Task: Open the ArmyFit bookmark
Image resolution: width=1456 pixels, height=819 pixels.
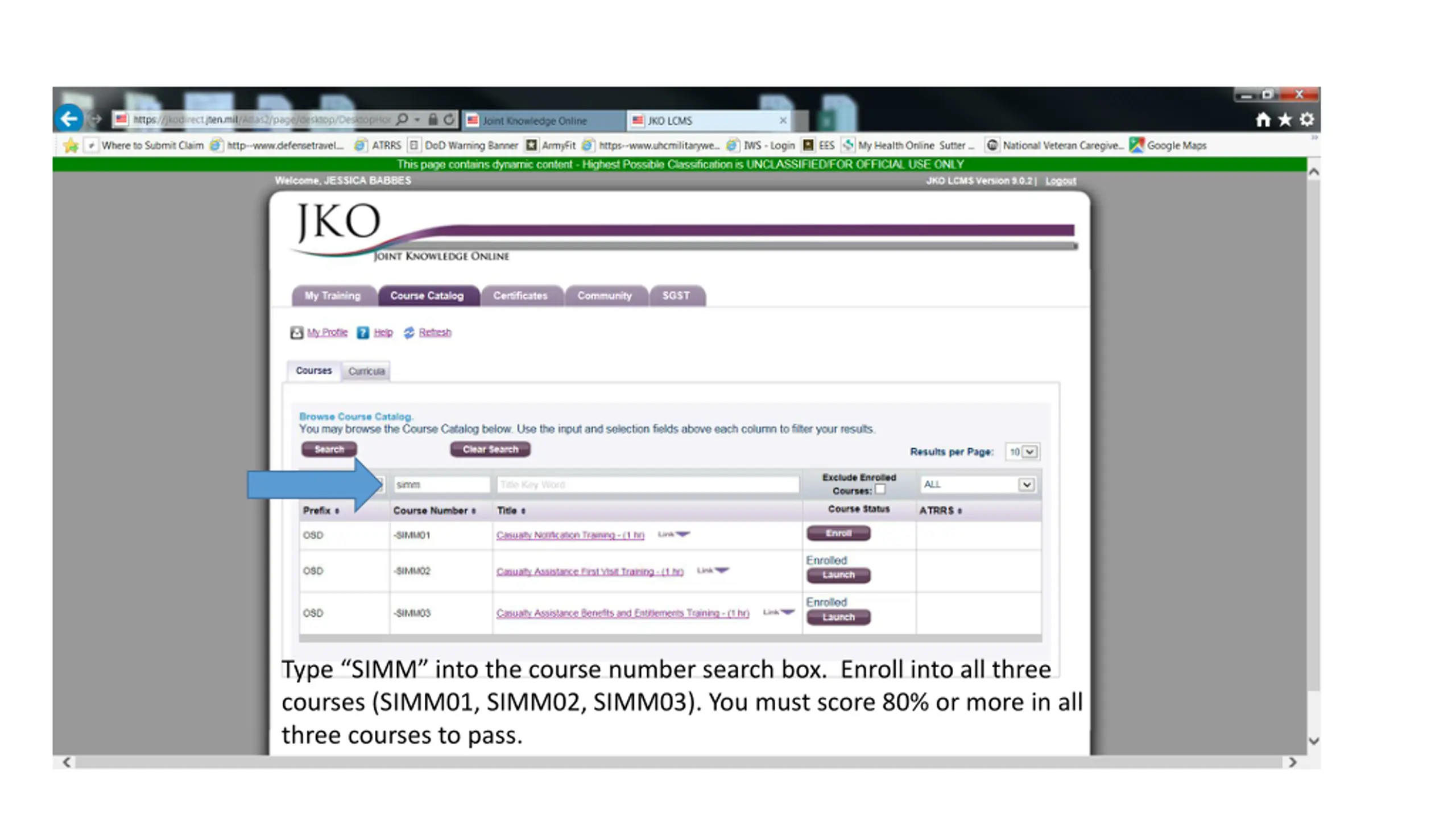Action: (551, 146)
